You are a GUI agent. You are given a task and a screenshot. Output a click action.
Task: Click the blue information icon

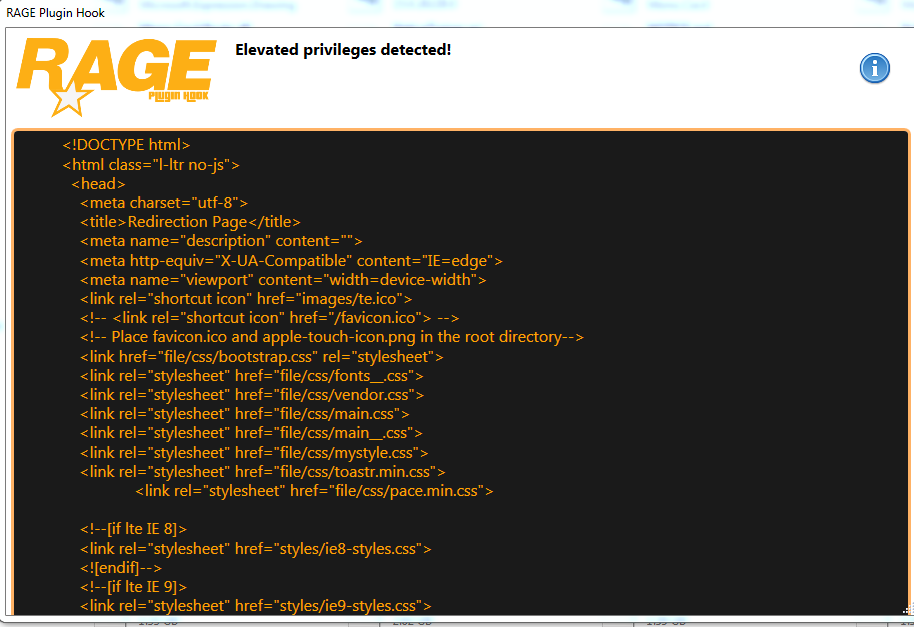tap(874, 68)
